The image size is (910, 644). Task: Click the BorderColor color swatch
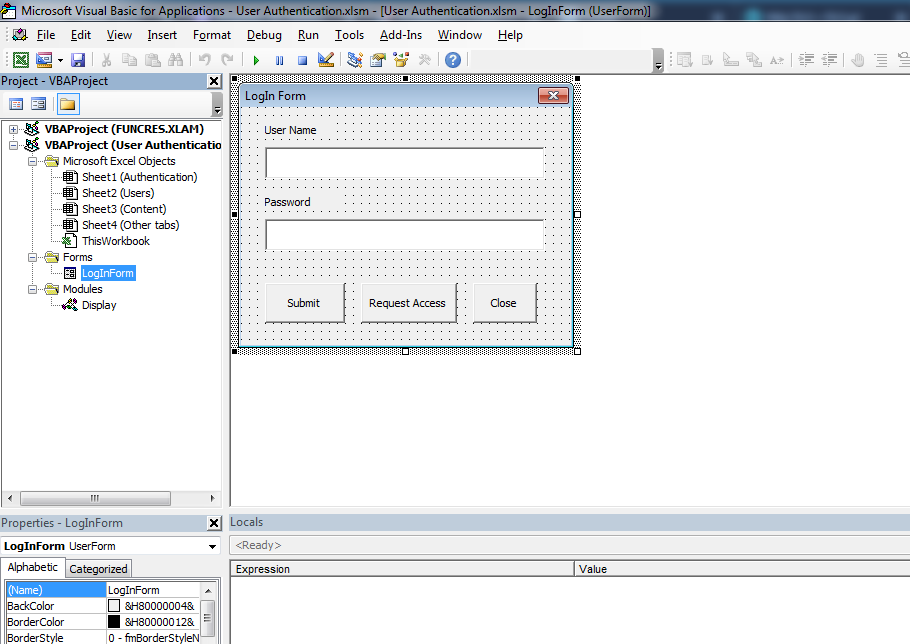pyautogui.click(x=113, y=621)
